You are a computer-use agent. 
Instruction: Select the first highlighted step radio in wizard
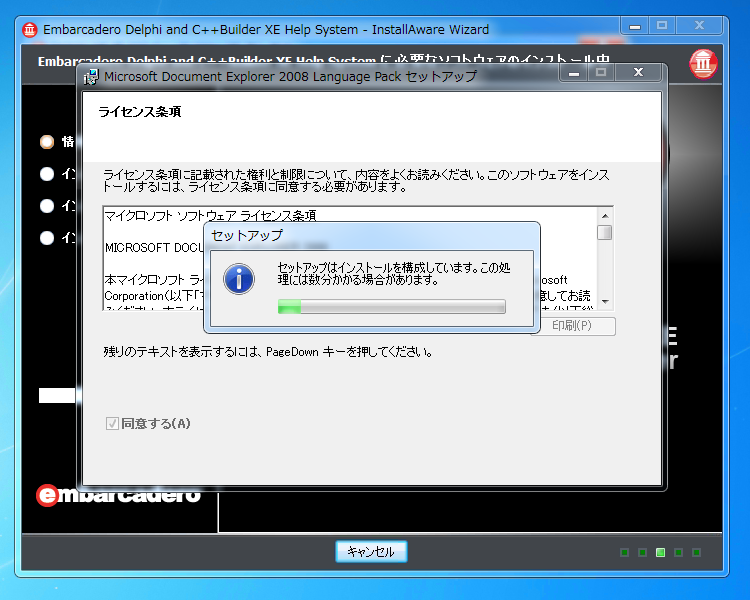pos(47,142)
